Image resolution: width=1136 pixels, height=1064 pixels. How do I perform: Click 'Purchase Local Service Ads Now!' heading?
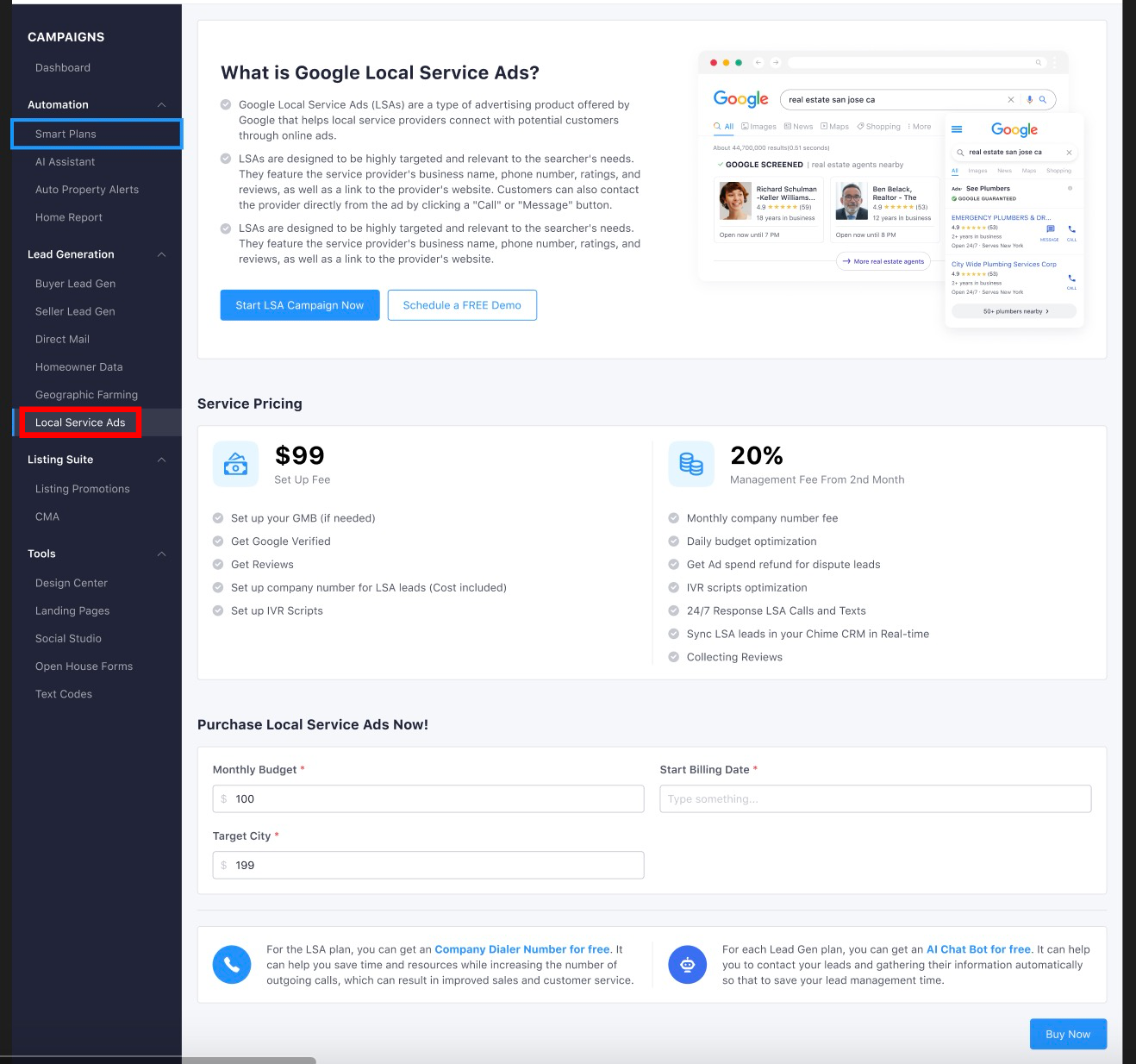(313, 724)
